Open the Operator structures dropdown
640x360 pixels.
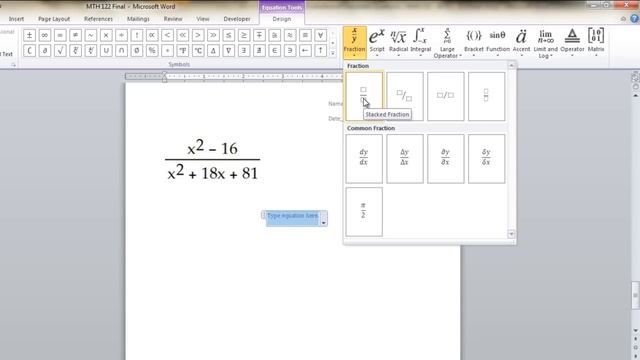point(572,42)
